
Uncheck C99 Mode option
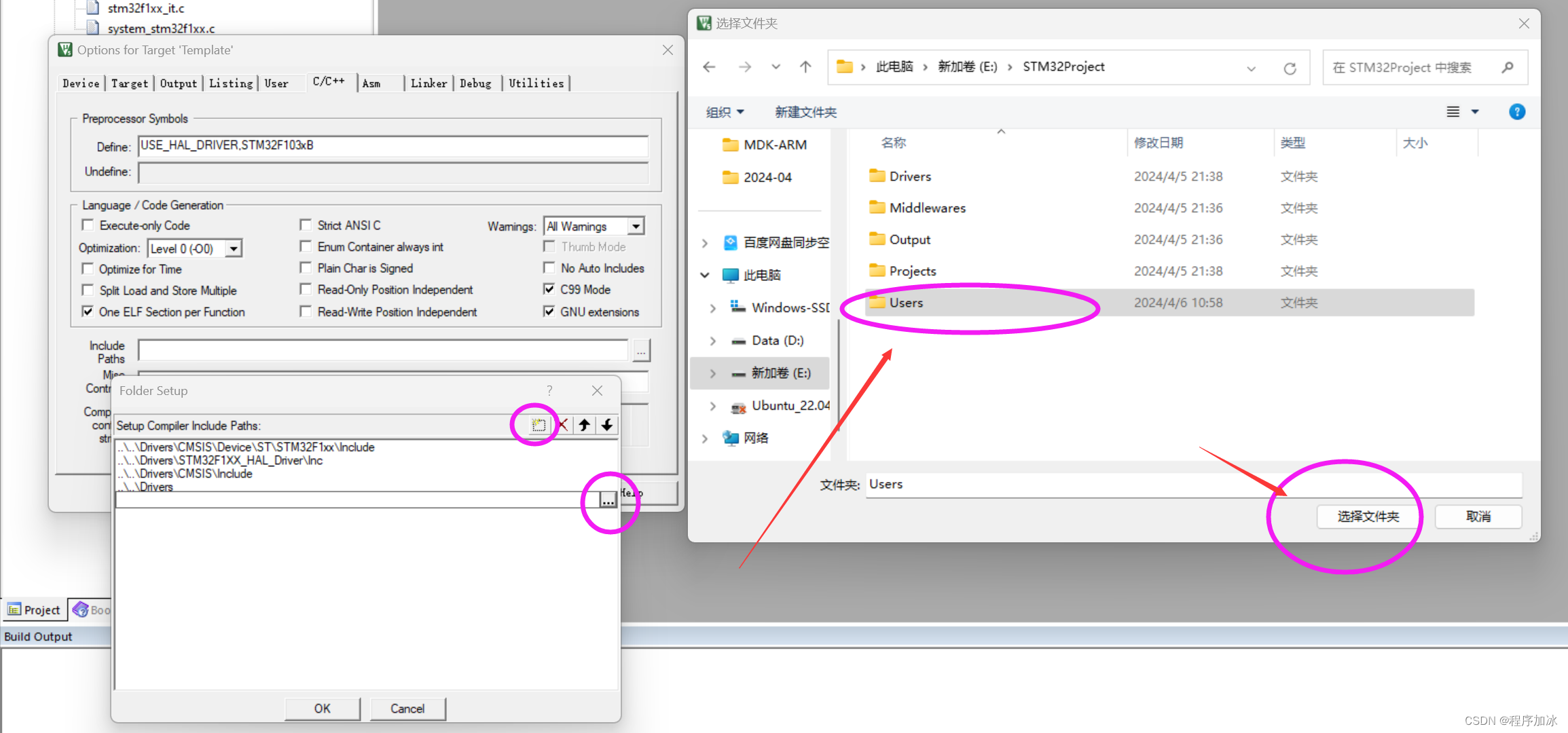[549, 289]
